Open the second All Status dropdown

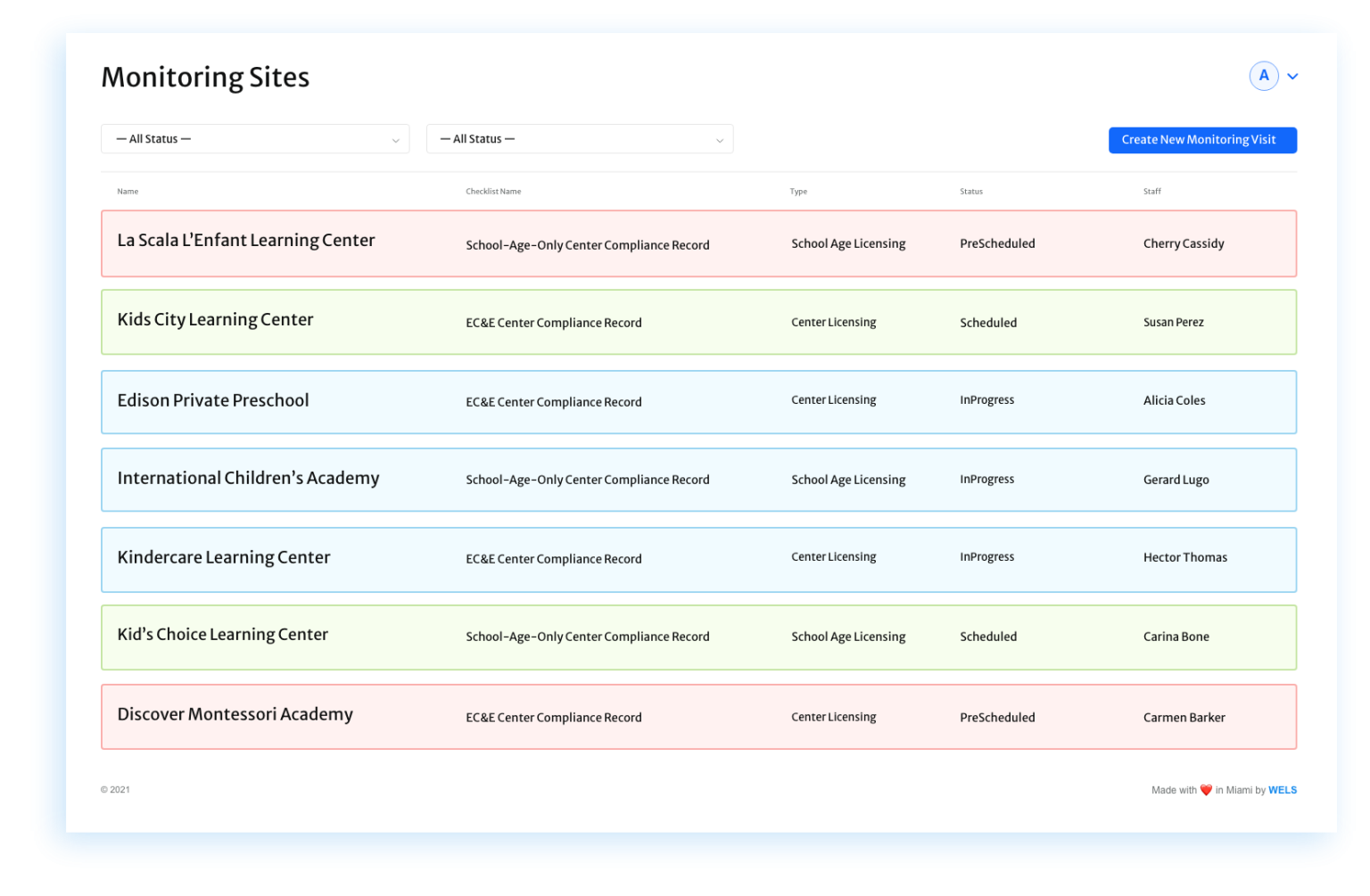pos(580,139)
